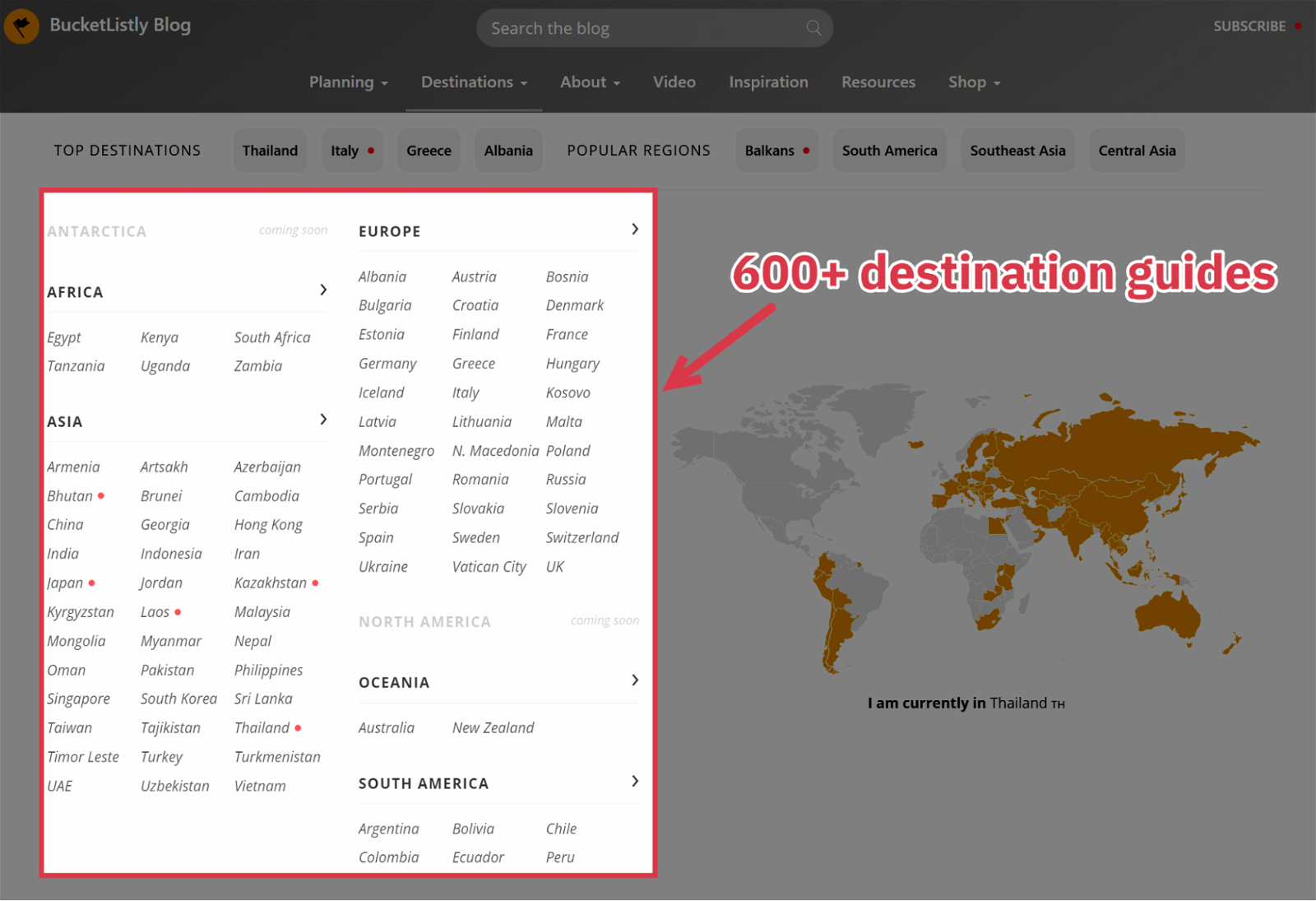Open the Japan destination link
The image size is (1316, 901).
click(x=65, y=583)
